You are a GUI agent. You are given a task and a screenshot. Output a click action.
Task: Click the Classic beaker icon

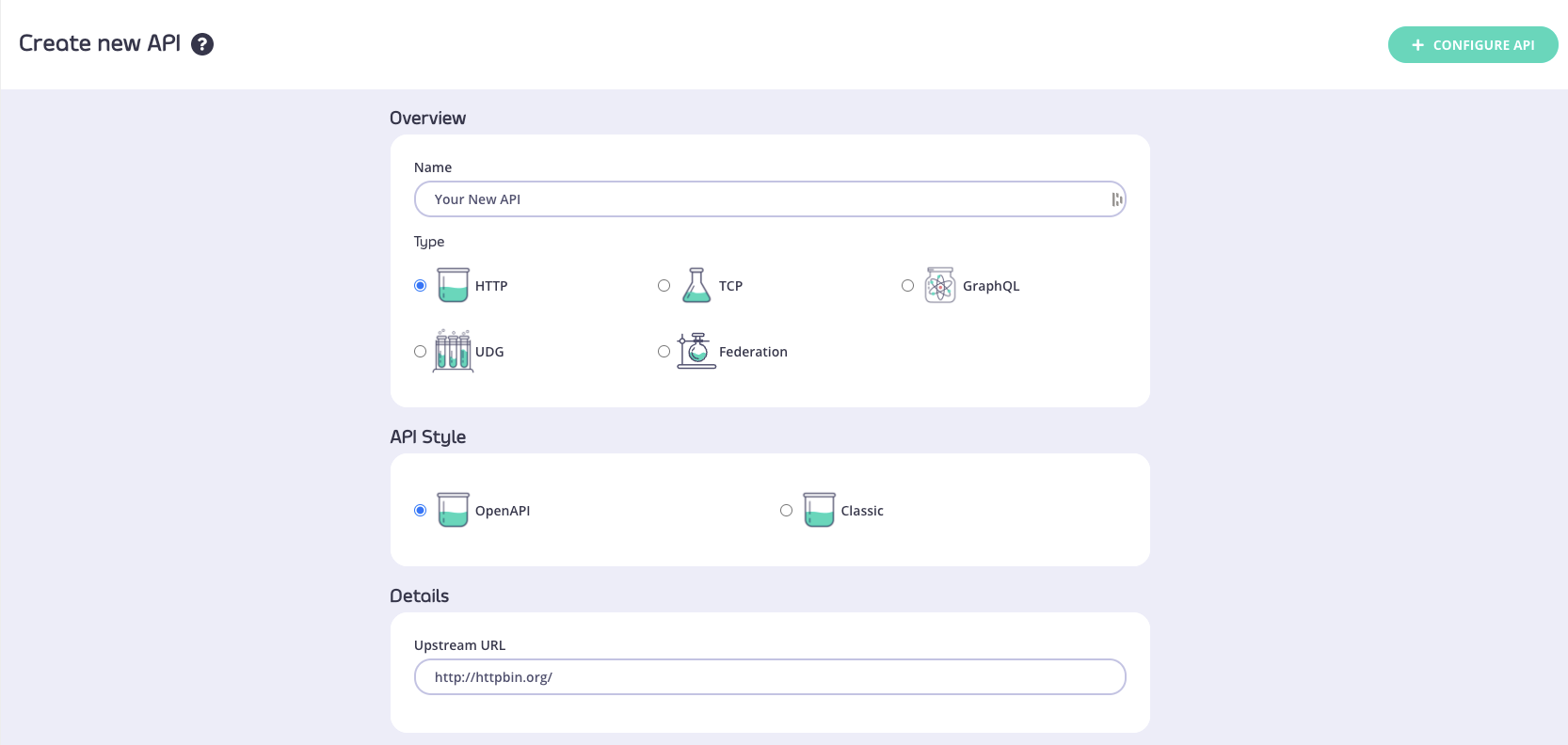[x=819, y=510]
